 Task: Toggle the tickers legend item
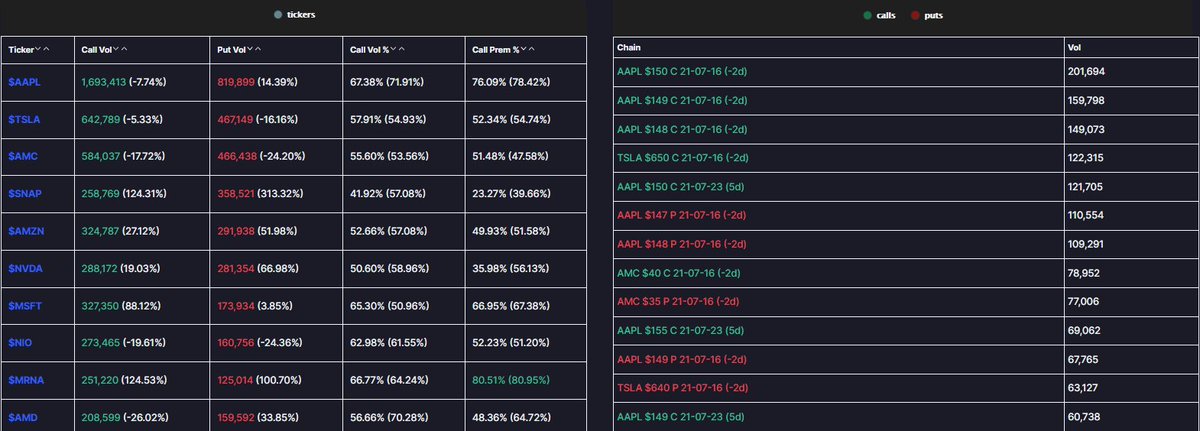(x=295, y=15)
